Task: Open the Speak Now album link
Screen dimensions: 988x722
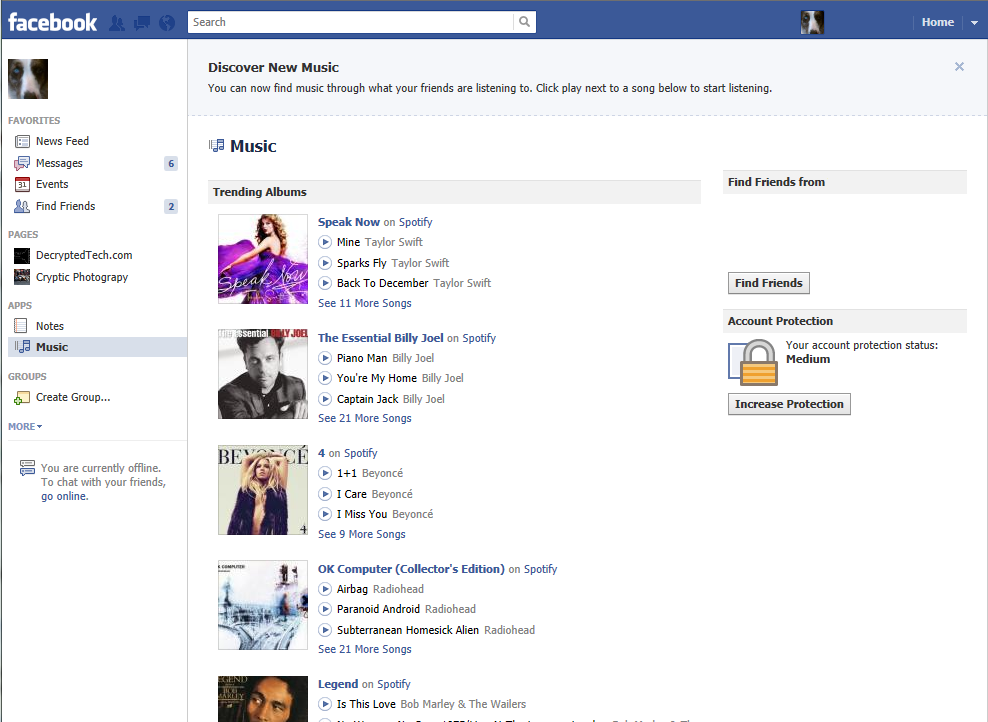Action: pos(348,222)
